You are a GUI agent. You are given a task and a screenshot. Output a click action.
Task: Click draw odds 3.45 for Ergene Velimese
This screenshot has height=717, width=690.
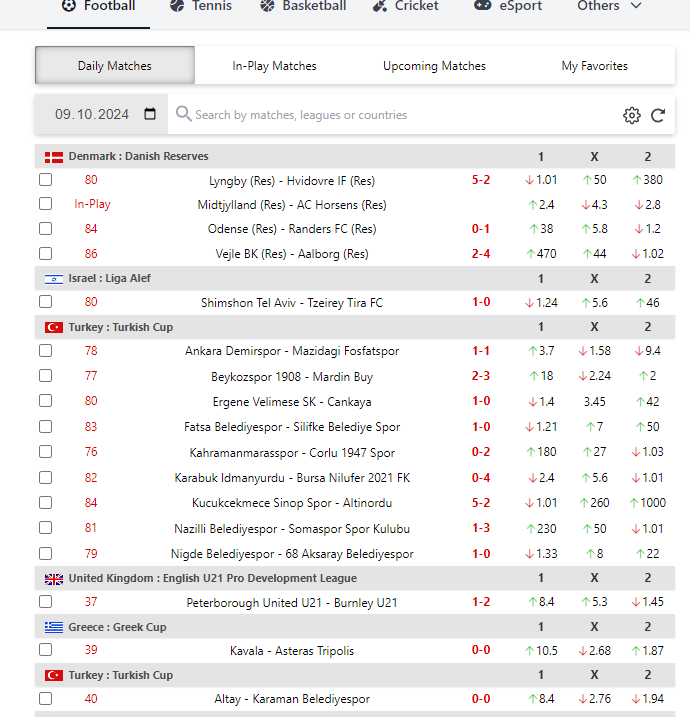click(594, 402)
